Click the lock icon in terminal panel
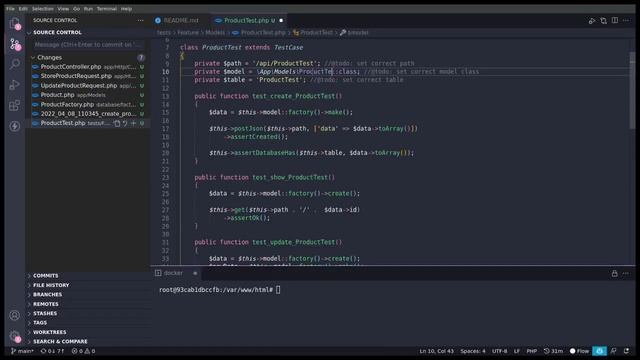Viewport: 640px width, 360px height. 614,273
